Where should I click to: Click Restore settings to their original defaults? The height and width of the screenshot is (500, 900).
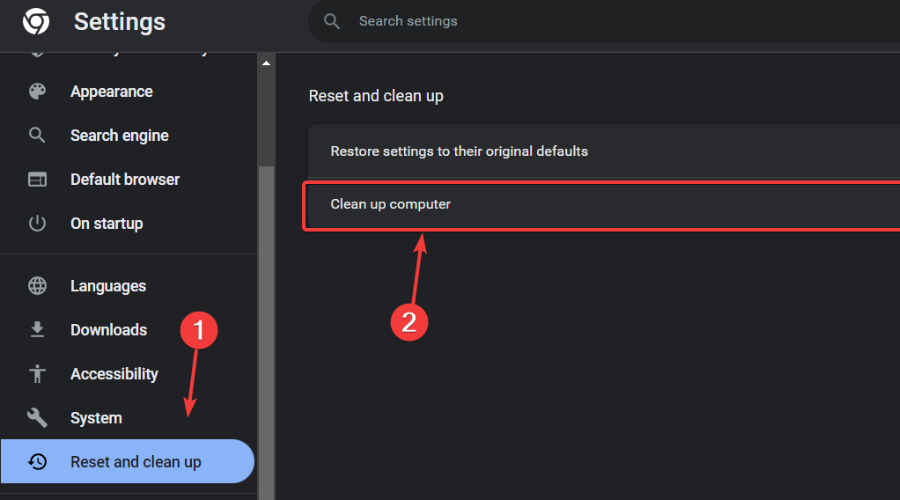point(604,152)
